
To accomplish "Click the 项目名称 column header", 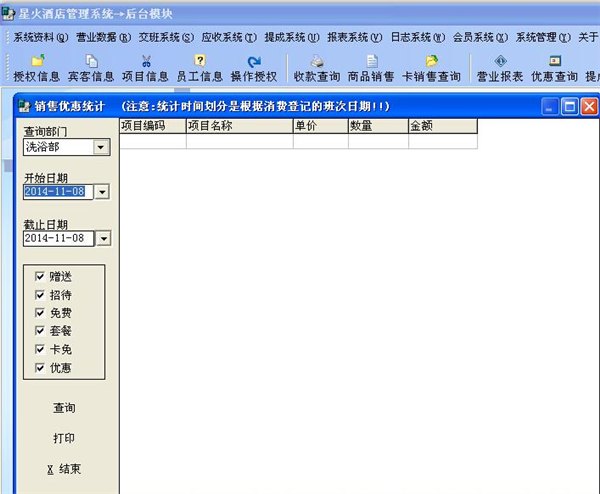I will tap(240, 126).
